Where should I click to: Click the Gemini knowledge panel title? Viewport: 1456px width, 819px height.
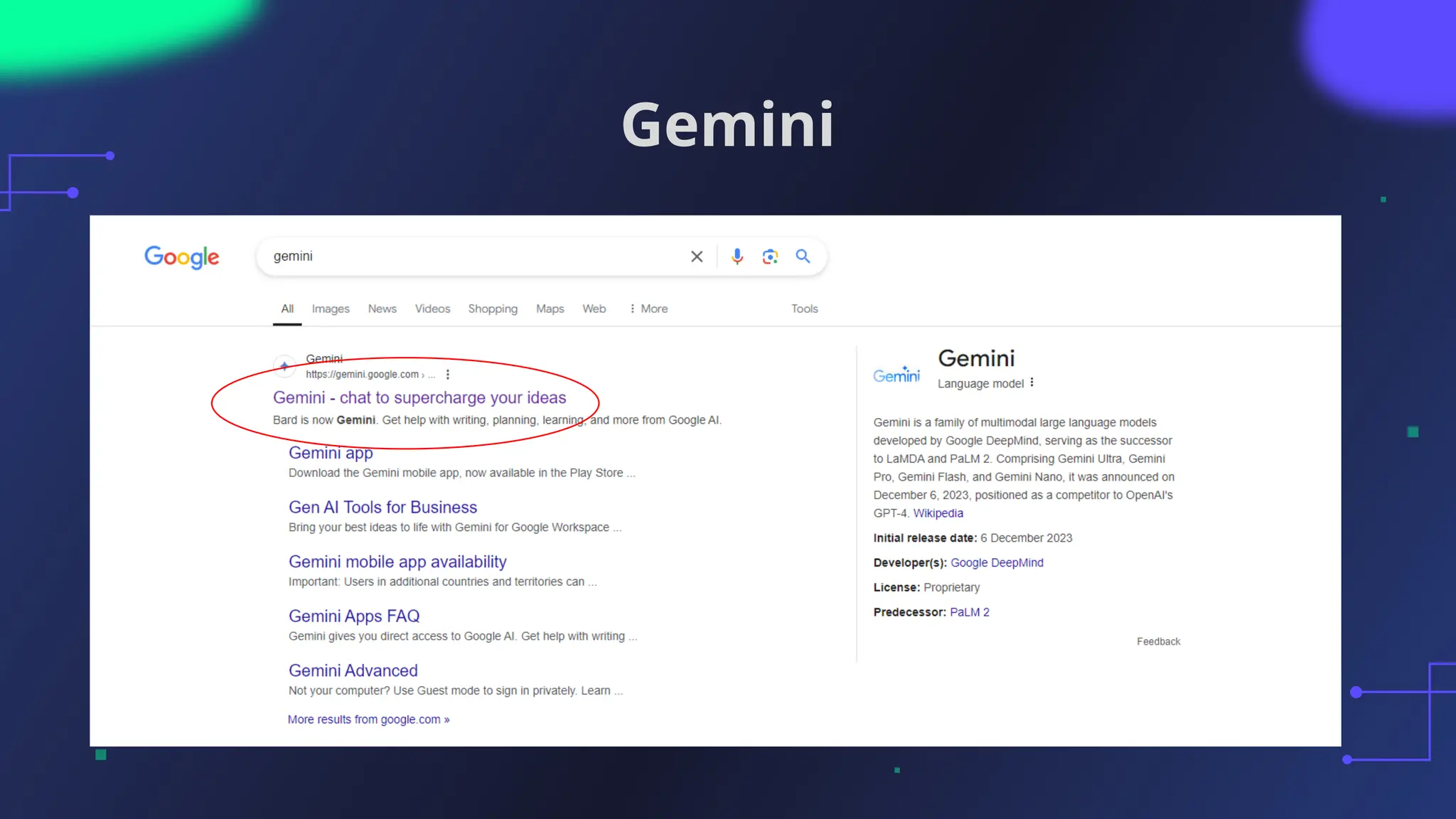coord(976,358)
